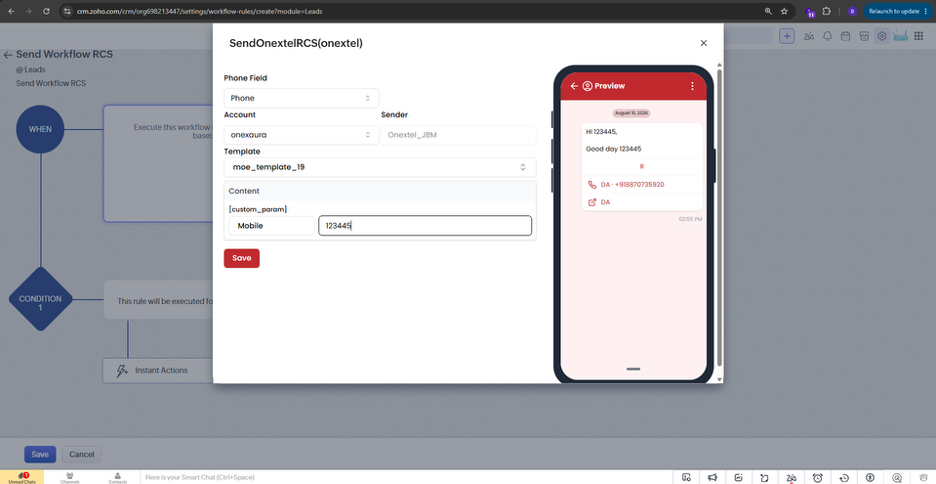Click the profile icon beside Preview title
Screen dimensions: 936x484
tap(587, 86)
